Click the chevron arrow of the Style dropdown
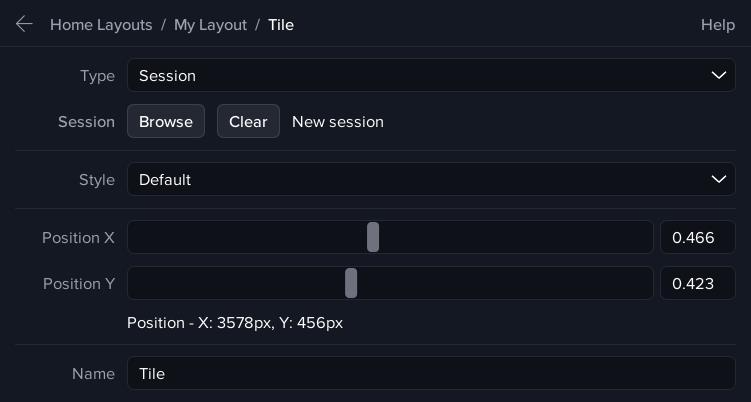Screen dimensions: 751x402 click(718, 180)
